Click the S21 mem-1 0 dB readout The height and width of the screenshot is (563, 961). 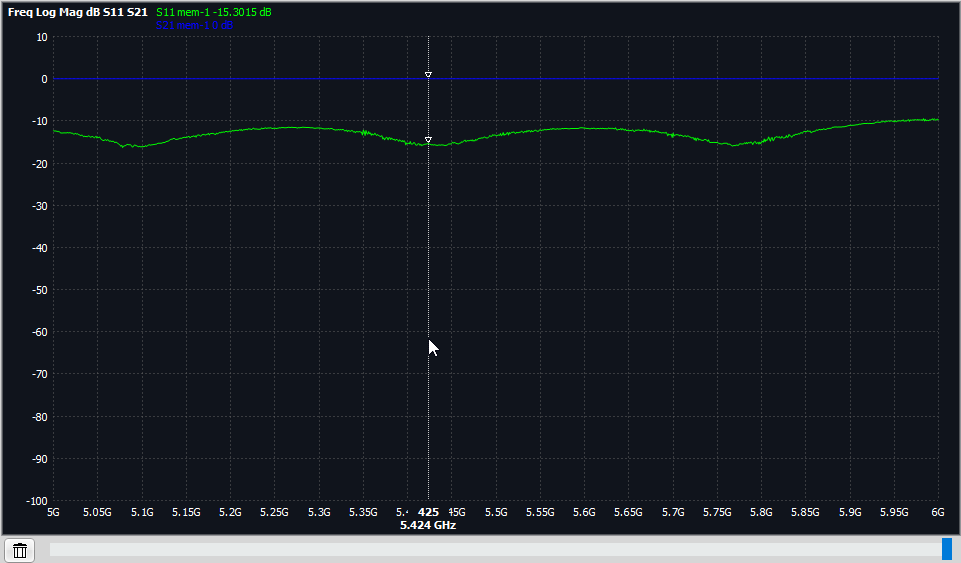pos(194,25)
